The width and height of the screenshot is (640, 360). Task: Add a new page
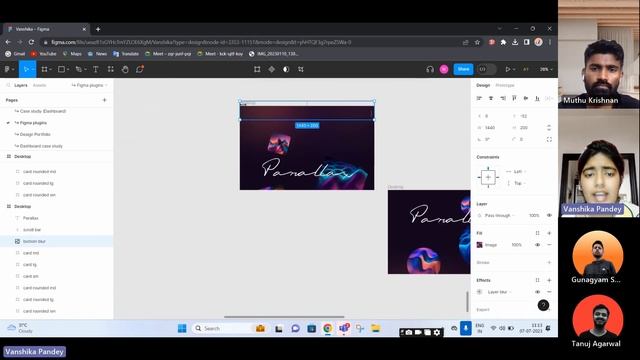(104, 100)
